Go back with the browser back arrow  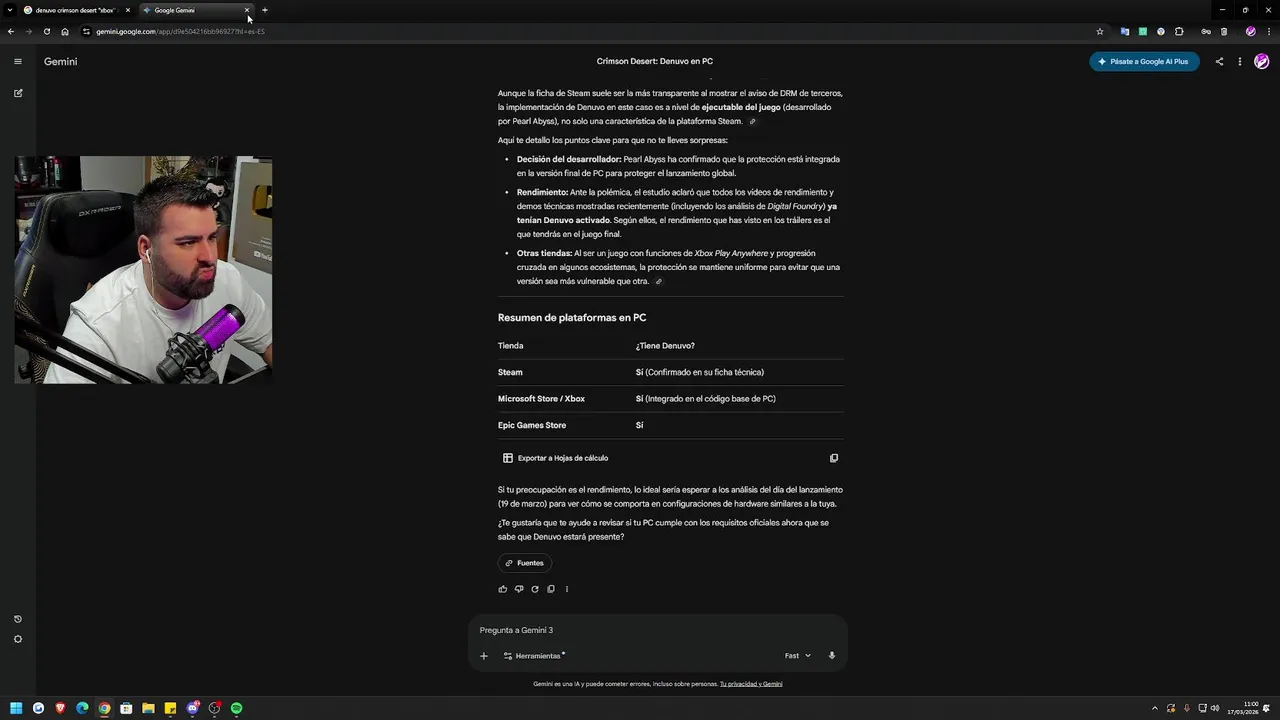(x=10, y=31)
